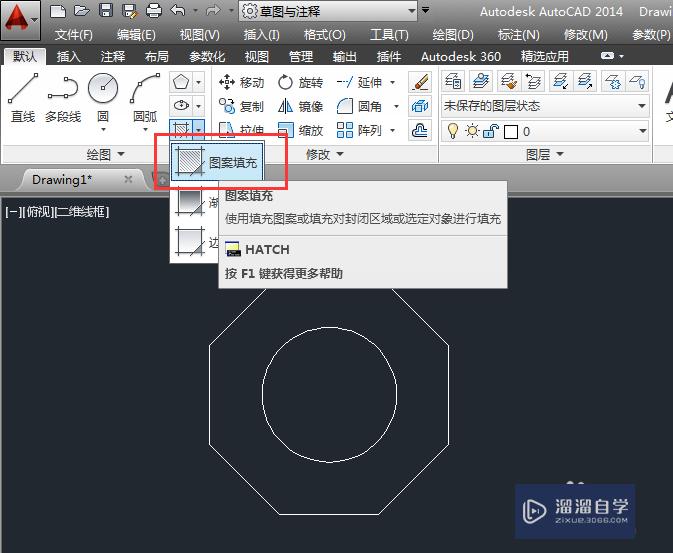Open a file with quick access folder icon
This screenshot has height=553, width=673.
[x=82, y=11]
